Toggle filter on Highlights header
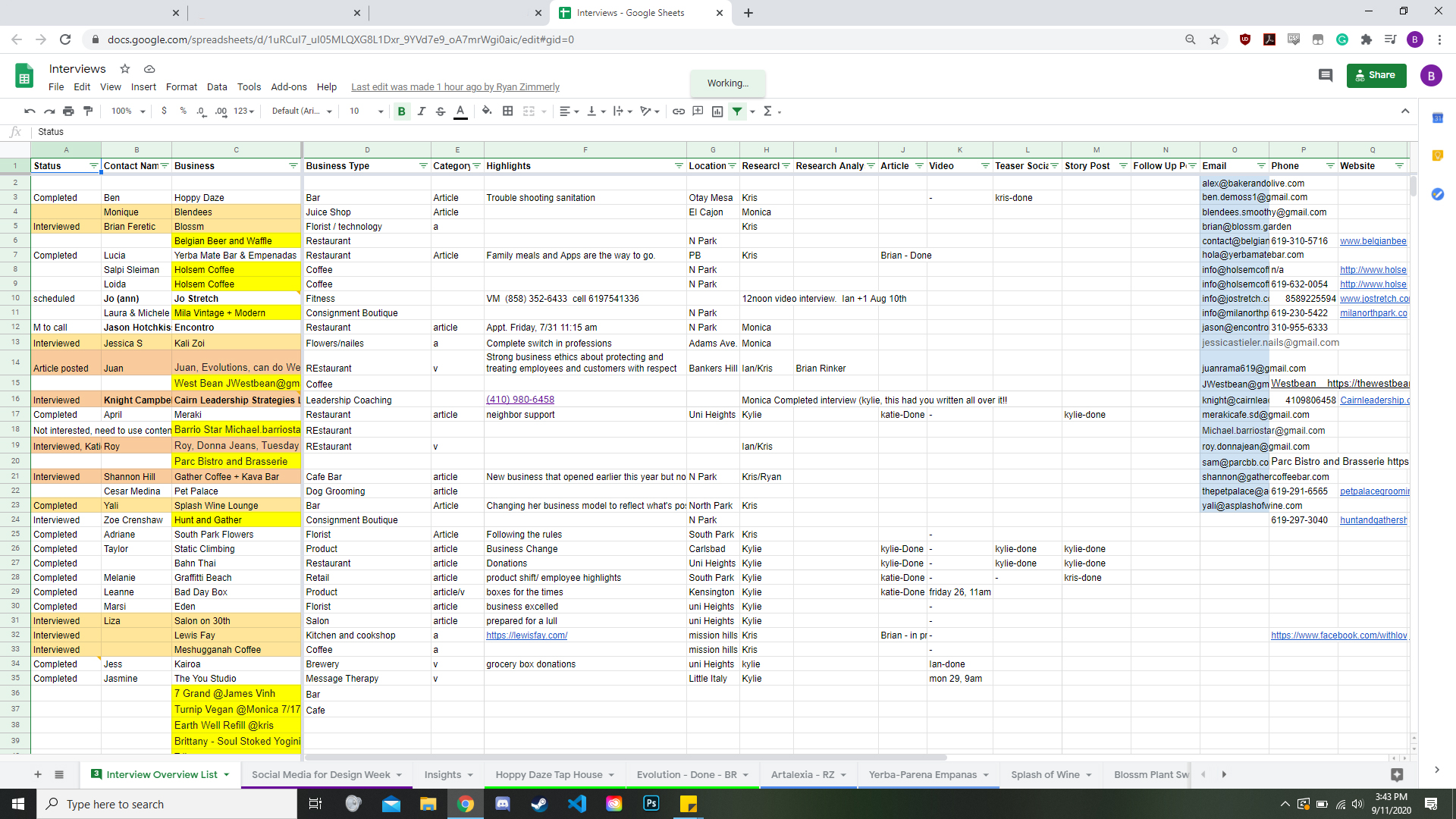This screenshot has width=1456, height=819. click(679, 166)
